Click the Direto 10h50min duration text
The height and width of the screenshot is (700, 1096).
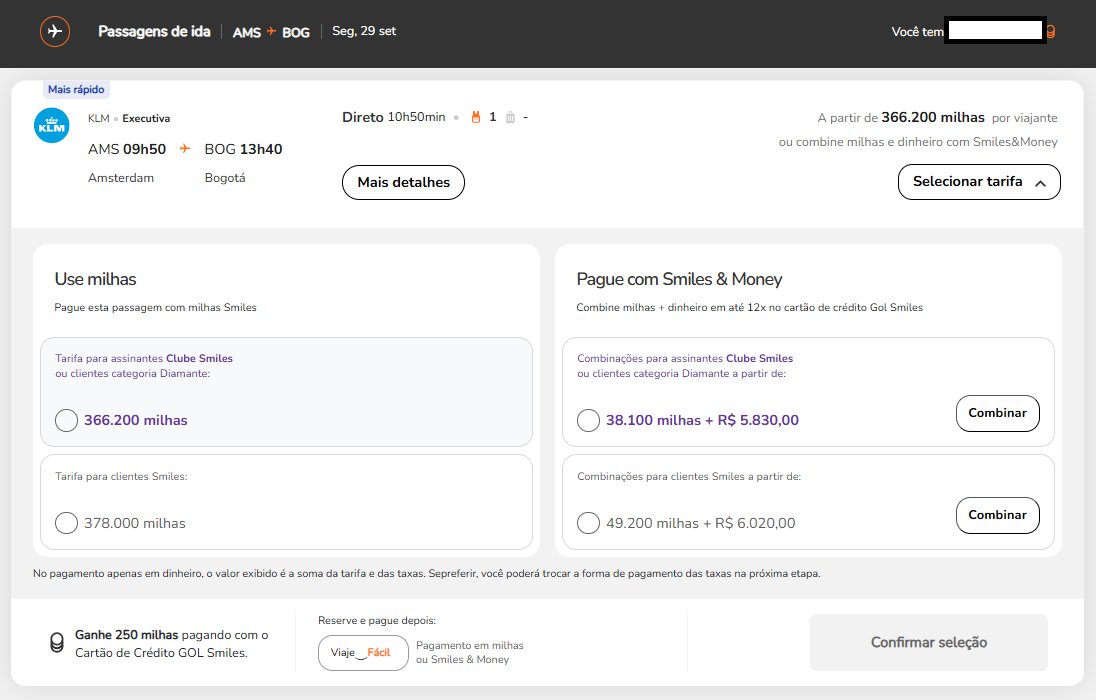click(394, 117)
